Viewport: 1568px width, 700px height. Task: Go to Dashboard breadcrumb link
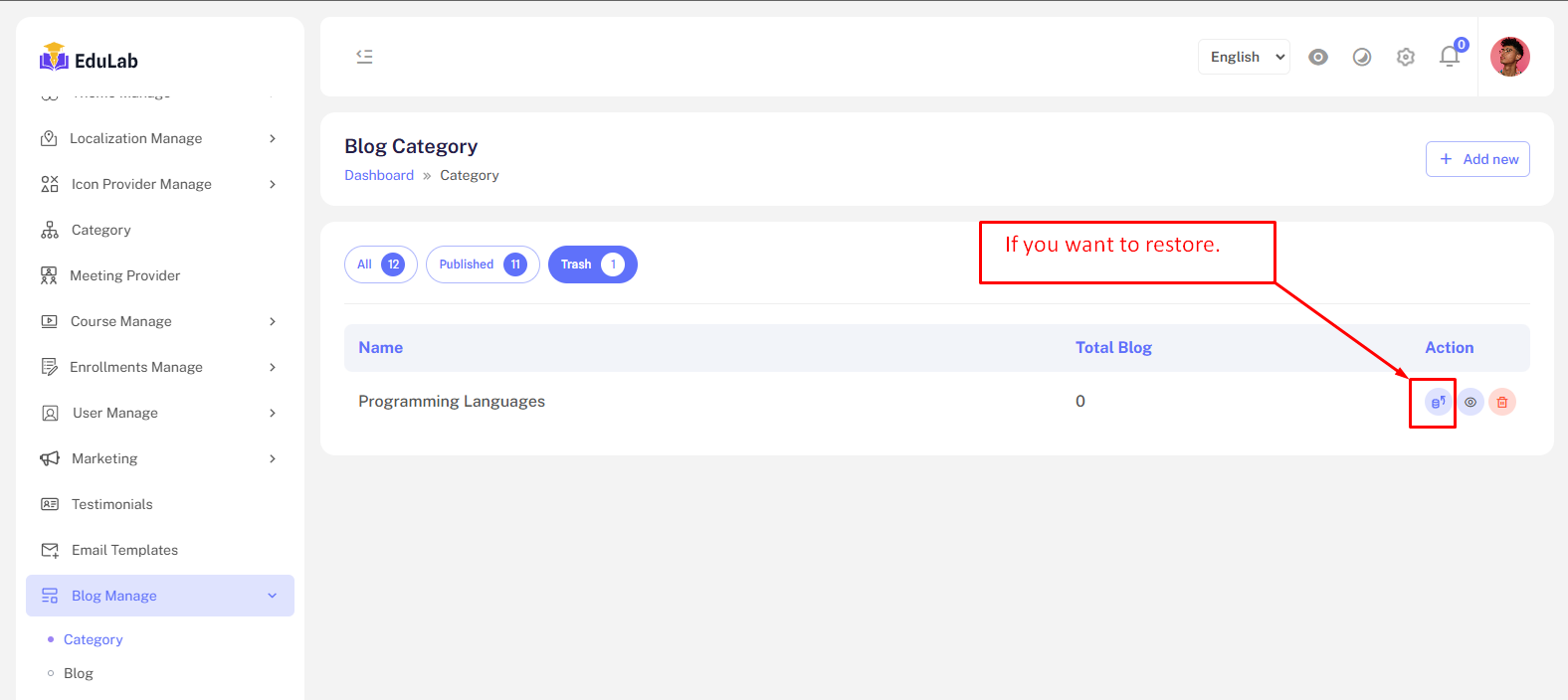pos(379,175)
